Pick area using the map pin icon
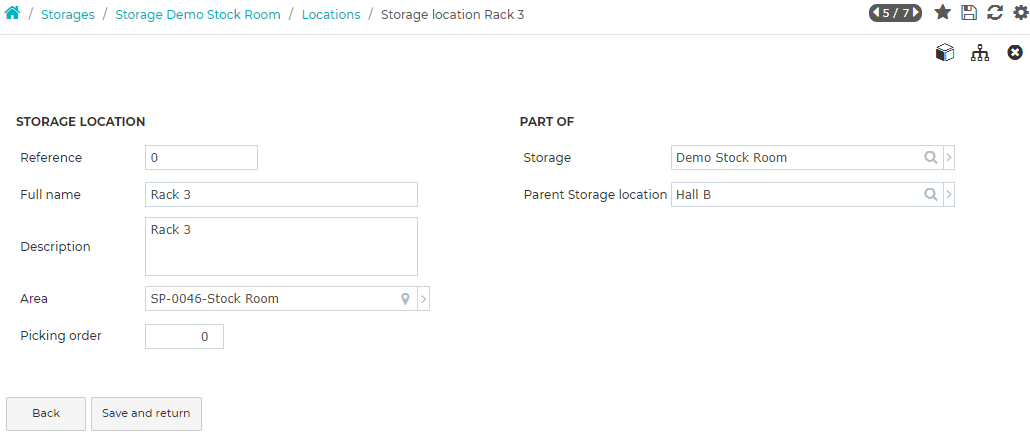The width and height of the screenshot is (1030, 440). (405, 299)
